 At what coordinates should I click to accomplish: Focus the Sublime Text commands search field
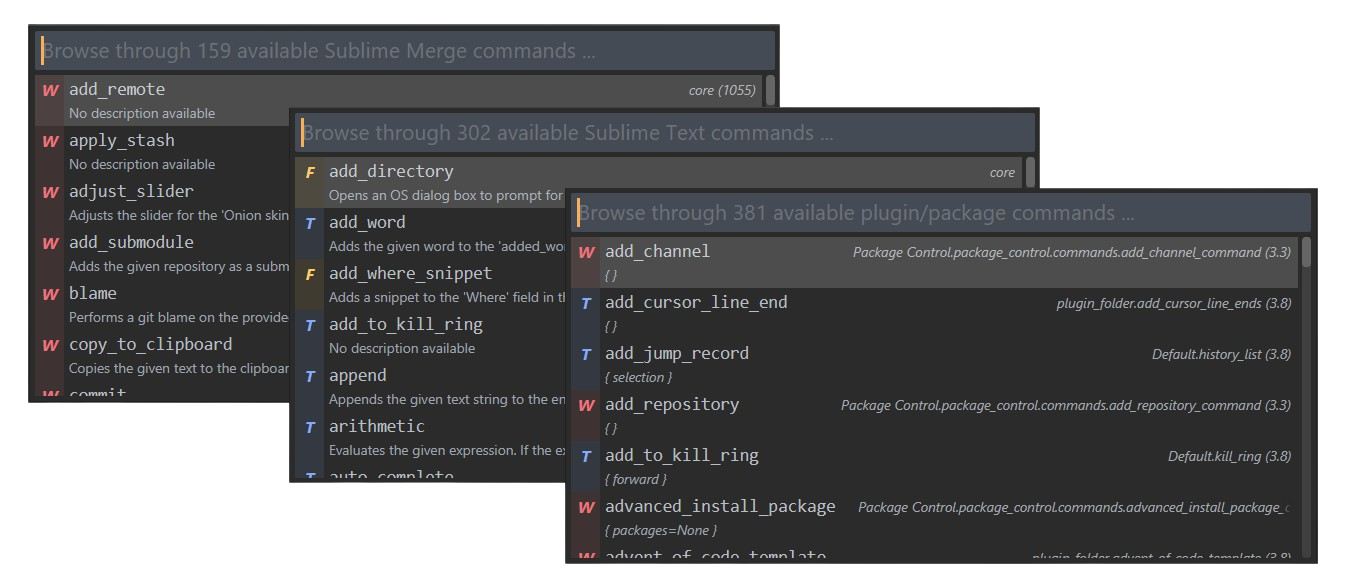pyautogui.click(x=665, y=132)
